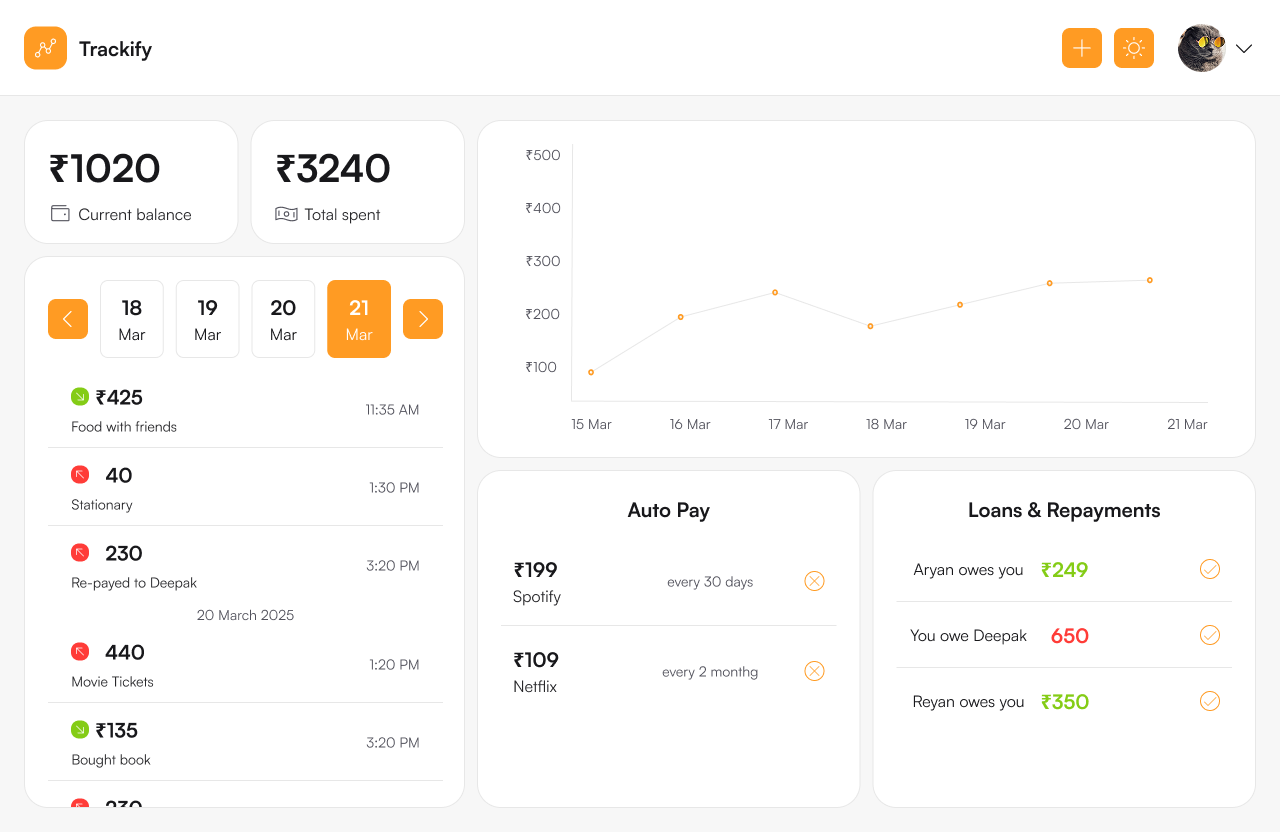Select the 20 Mar date tab
The image size is (1280, 832).
283,319
